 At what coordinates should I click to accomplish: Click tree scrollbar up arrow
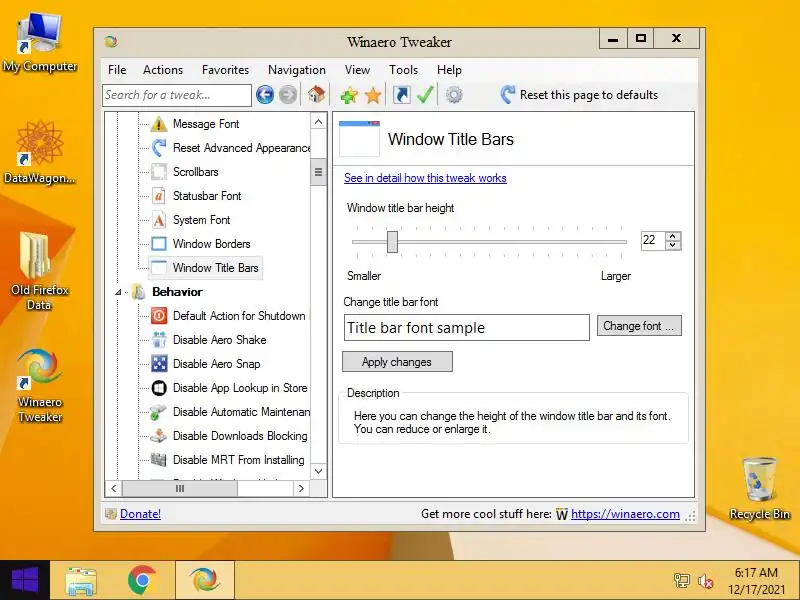tap(318, 122)
